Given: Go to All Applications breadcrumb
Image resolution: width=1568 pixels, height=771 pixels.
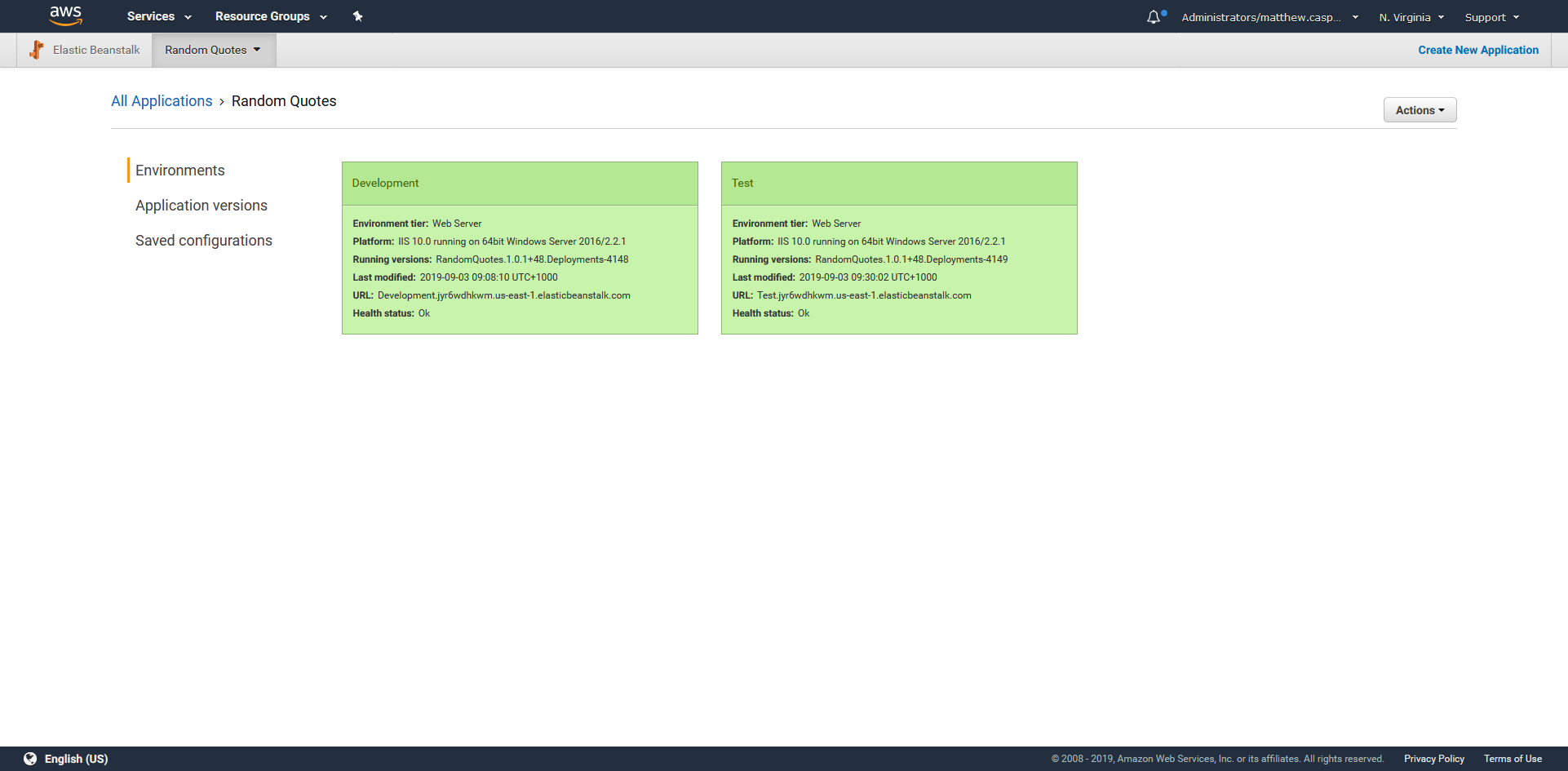Looking at the screenshot, I should point(162,101).
